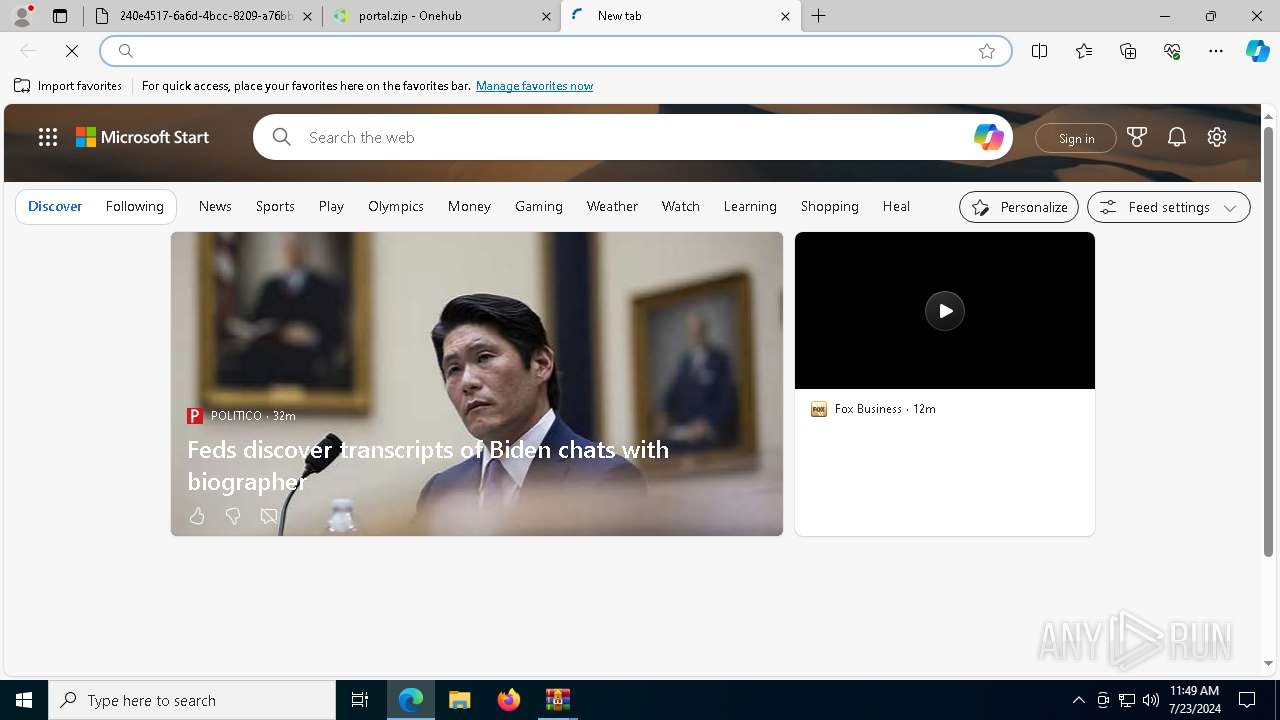This screenshot has height=720, width=1280.
Task: Open a new tab with plus icon
Action: coord(818,16)
